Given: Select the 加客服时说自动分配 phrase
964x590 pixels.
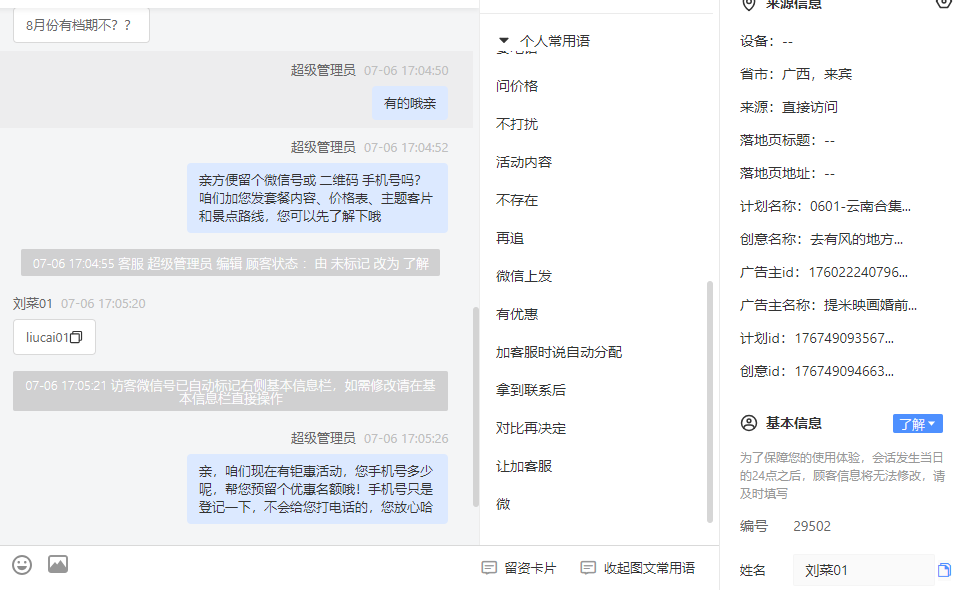Looking at the screenshot, I should [559, 352].
